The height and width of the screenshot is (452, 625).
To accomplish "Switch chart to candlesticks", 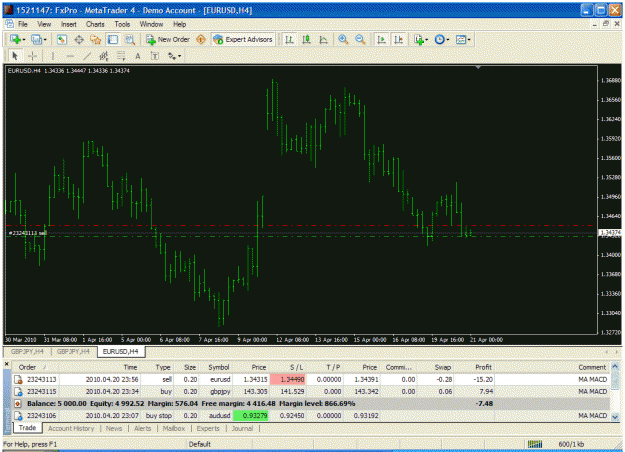I will tap(307, 39).
